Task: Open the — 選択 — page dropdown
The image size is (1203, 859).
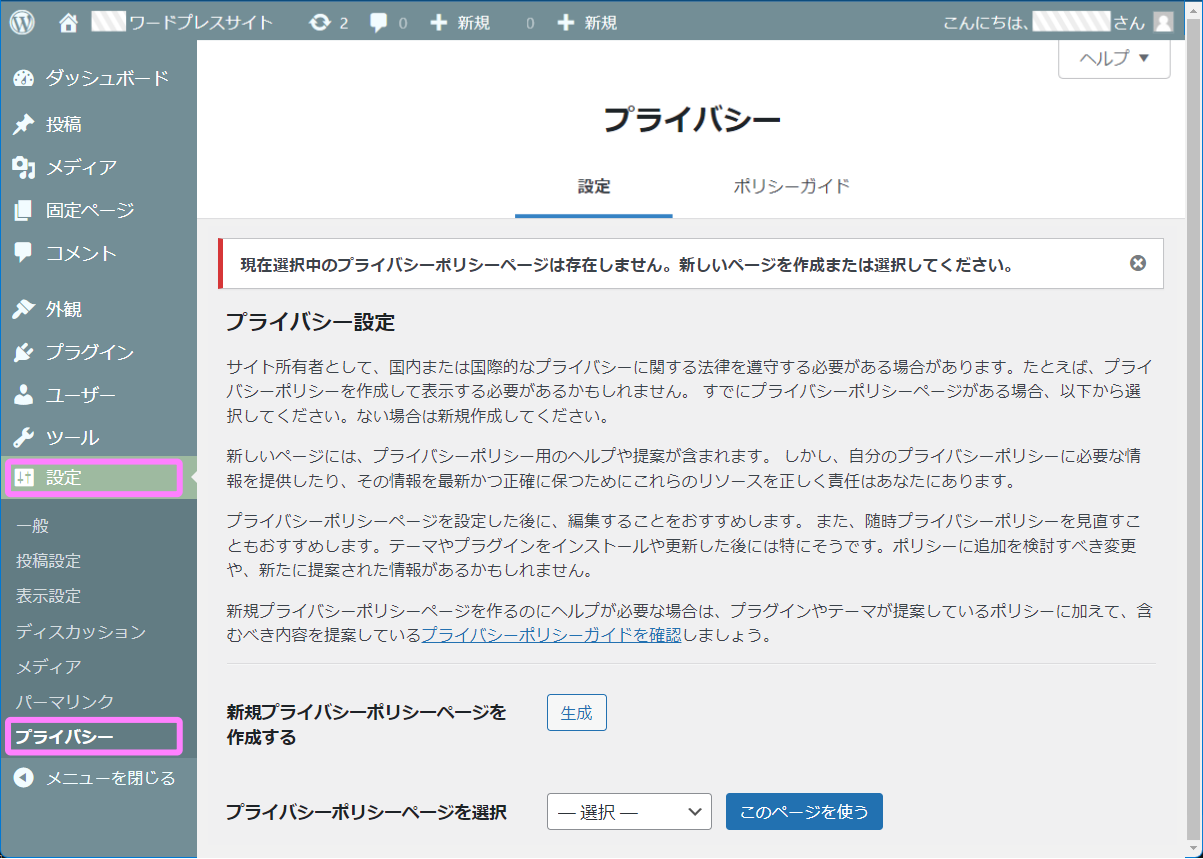Action: pyautogui.click(x=629, y=811)
